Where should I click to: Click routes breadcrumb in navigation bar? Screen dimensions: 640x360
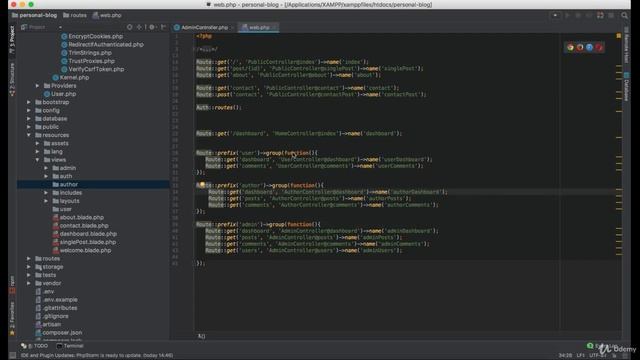[75, 16]
